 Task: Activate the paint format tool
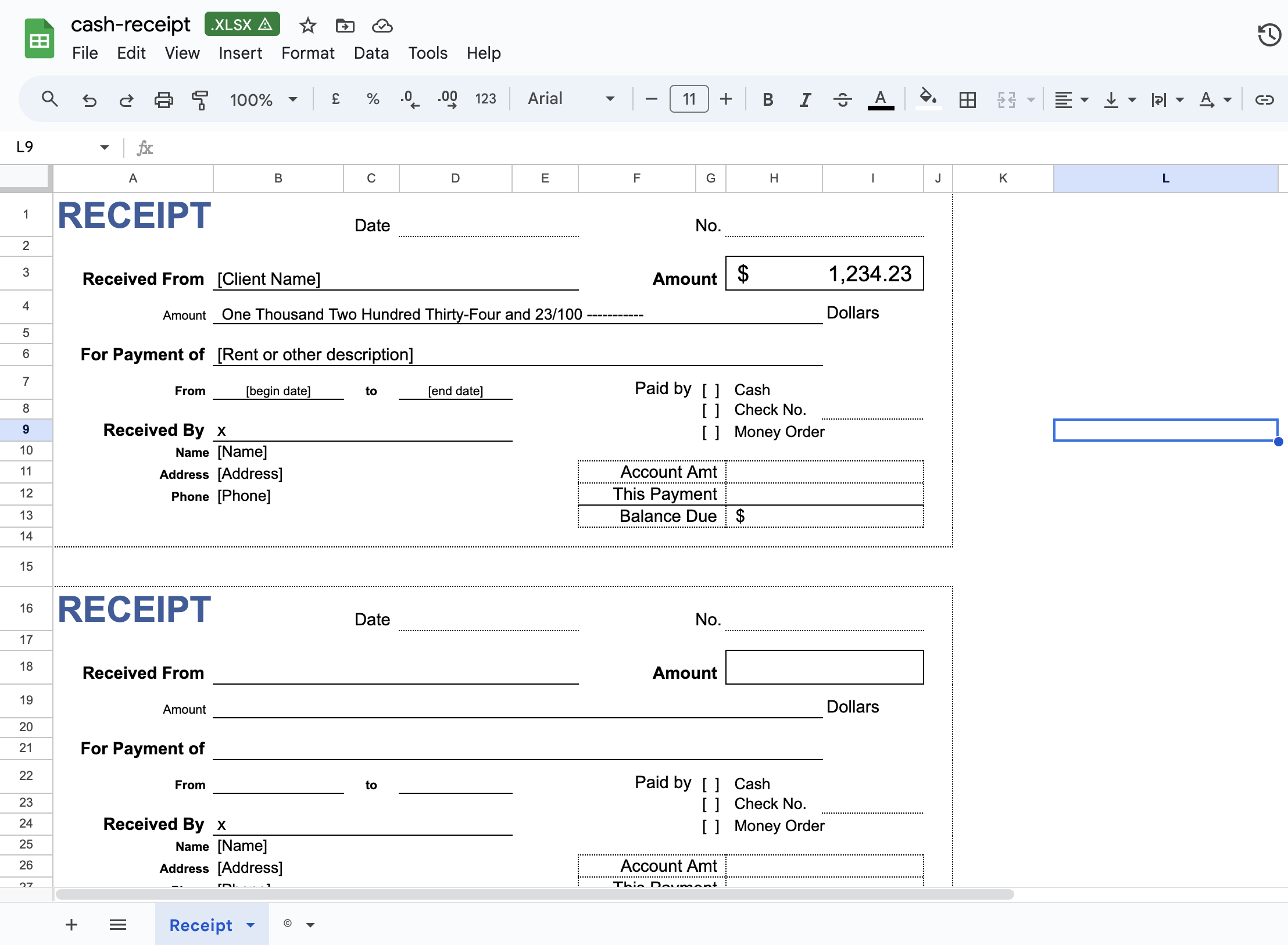(x=200, y=100)
